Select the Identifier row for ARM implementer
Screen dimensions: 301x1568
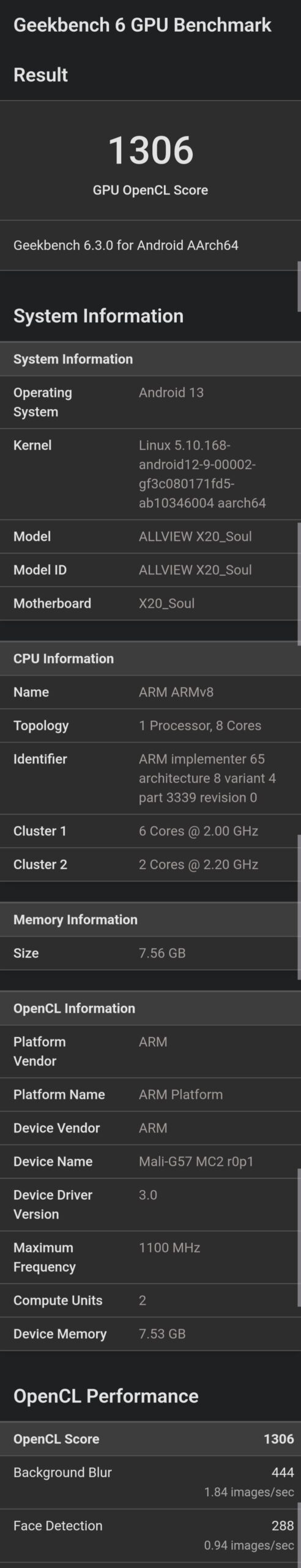coord(150,778)
